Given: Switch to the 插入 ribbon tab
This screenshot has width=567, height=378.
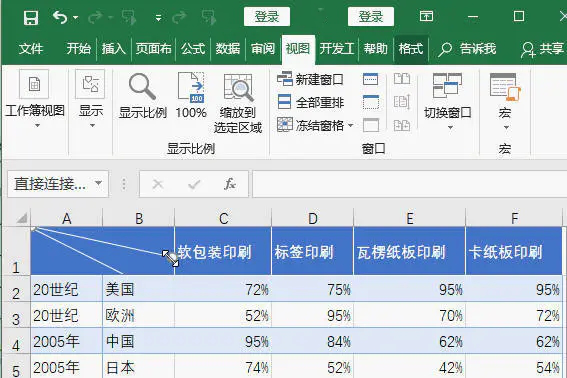Looking at the screenshot, I should point(114,48).
